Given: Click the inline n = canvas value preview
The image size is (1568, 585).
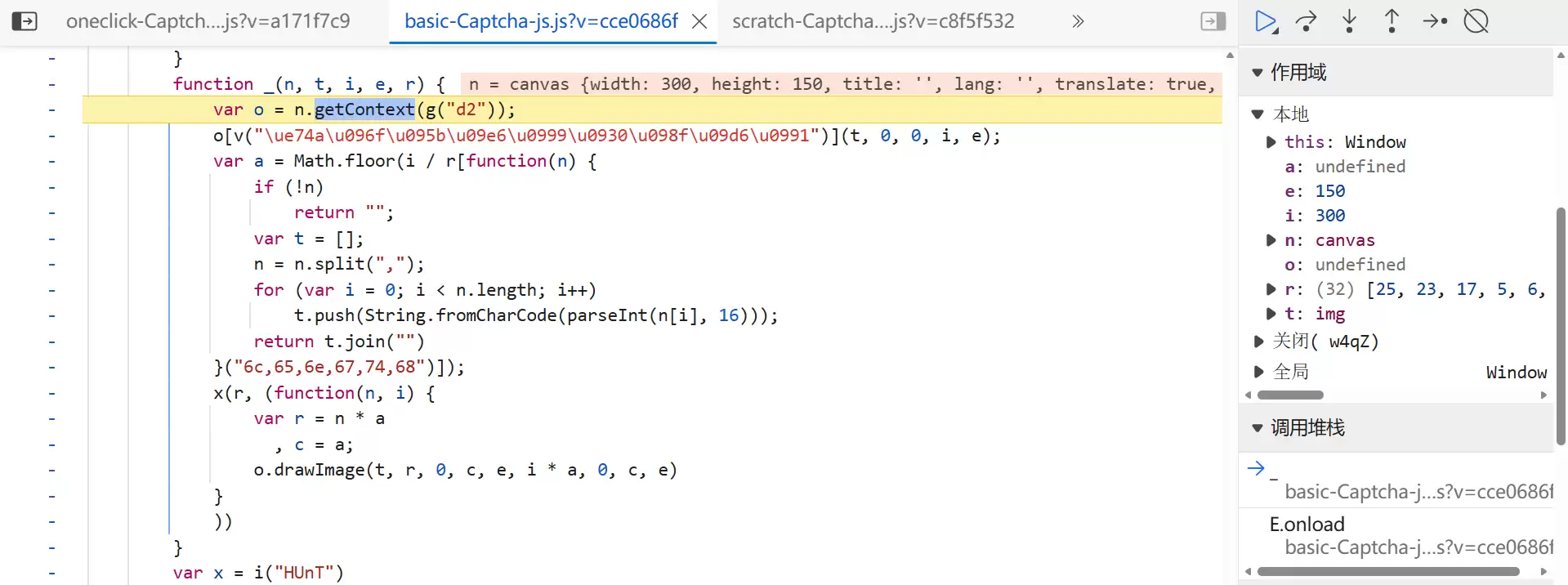Looking at the screenshot, I should click(842, 84).
